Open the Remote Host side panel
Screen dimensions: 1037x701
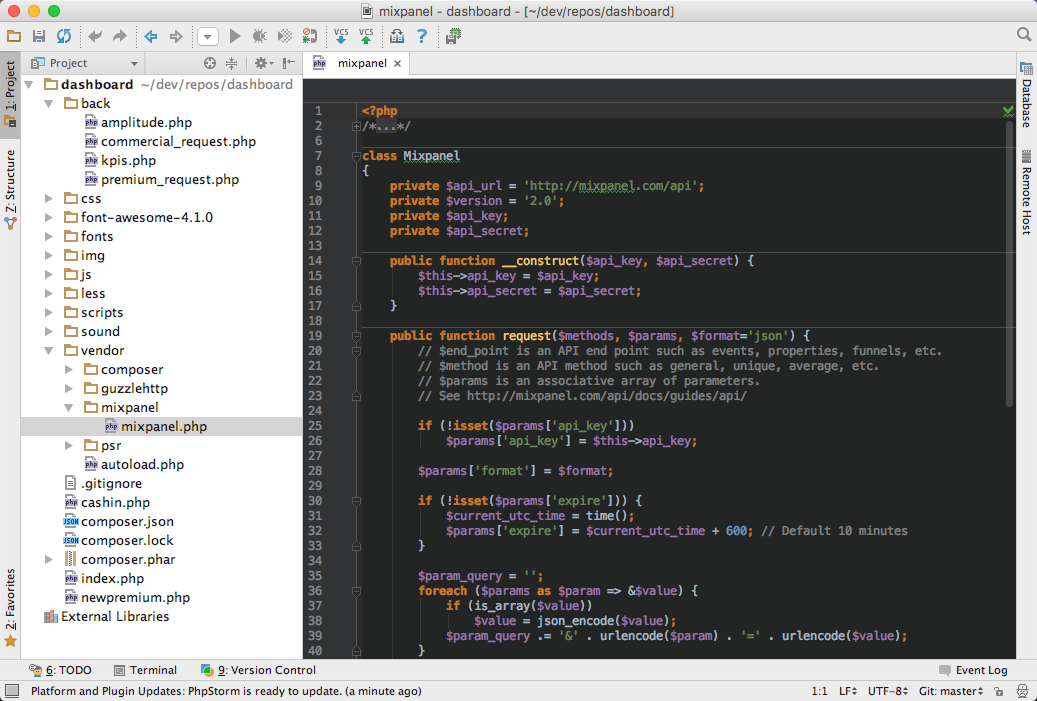point(1026,192)
